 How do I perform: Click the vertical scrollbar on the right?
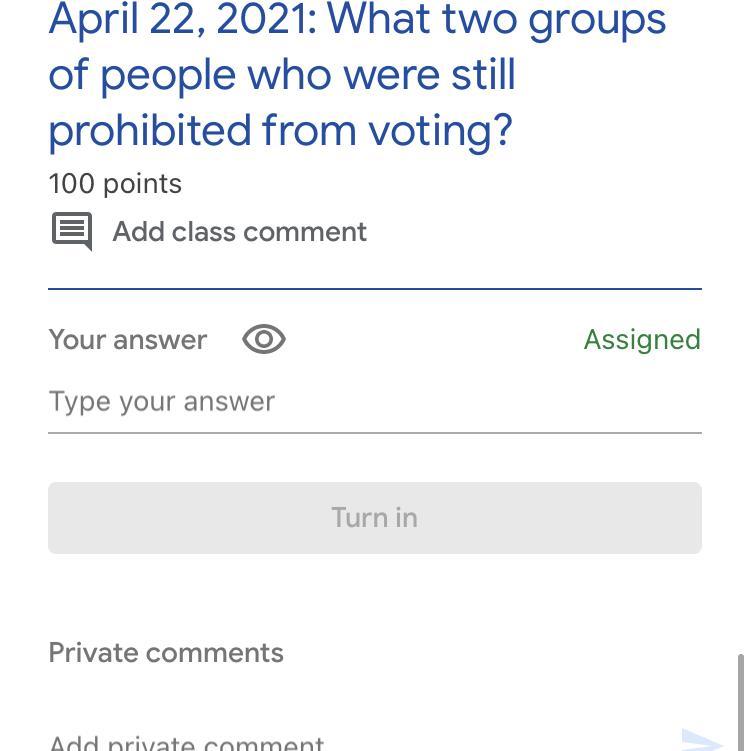pos(740,700)
